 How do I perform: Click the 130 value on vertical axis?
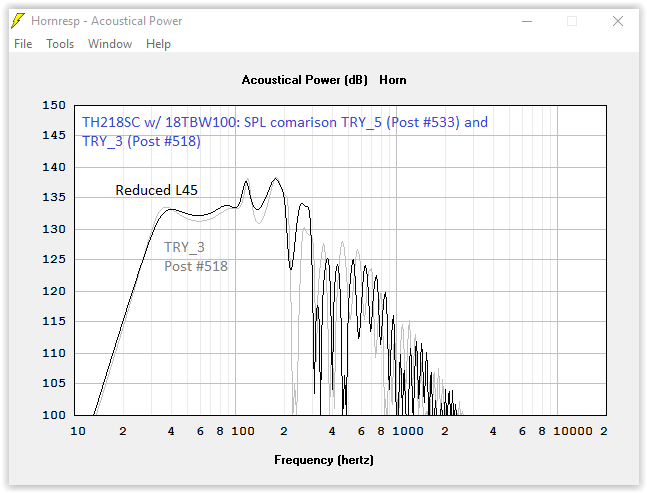click(54, 229)
